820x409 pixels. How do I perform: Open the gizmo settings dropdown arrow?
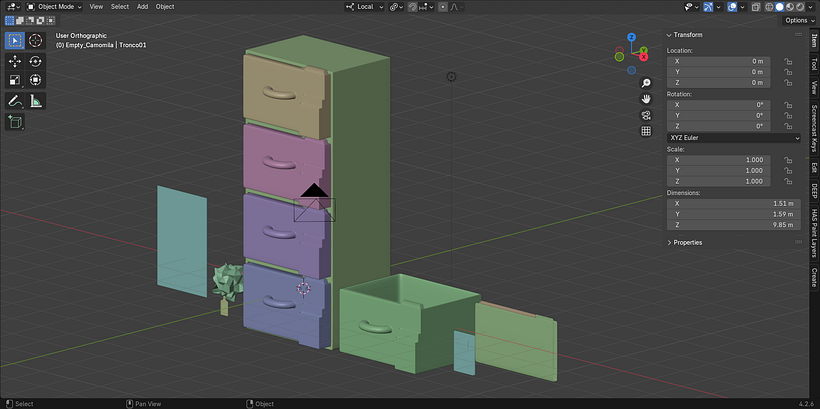tap(719, 7)
